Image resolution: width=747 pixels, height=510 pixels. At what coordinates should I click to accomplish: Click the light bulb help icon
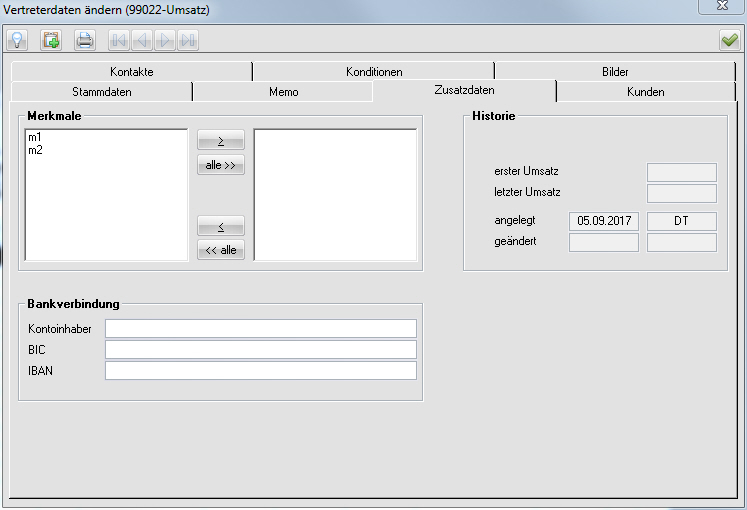pos(17,40)
